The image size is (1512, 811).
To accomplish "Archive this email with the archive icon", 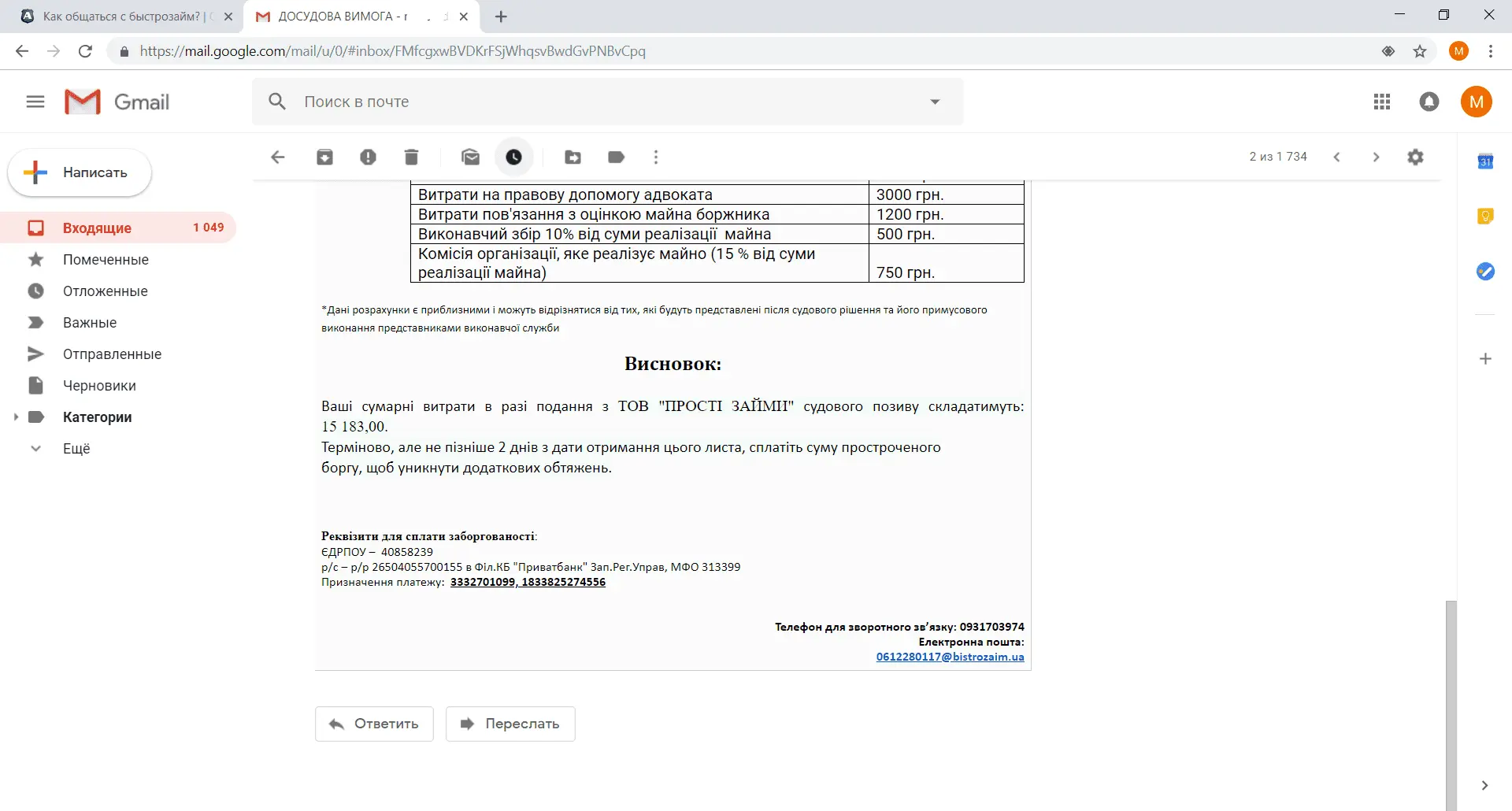I will click(x=324, y=157).
